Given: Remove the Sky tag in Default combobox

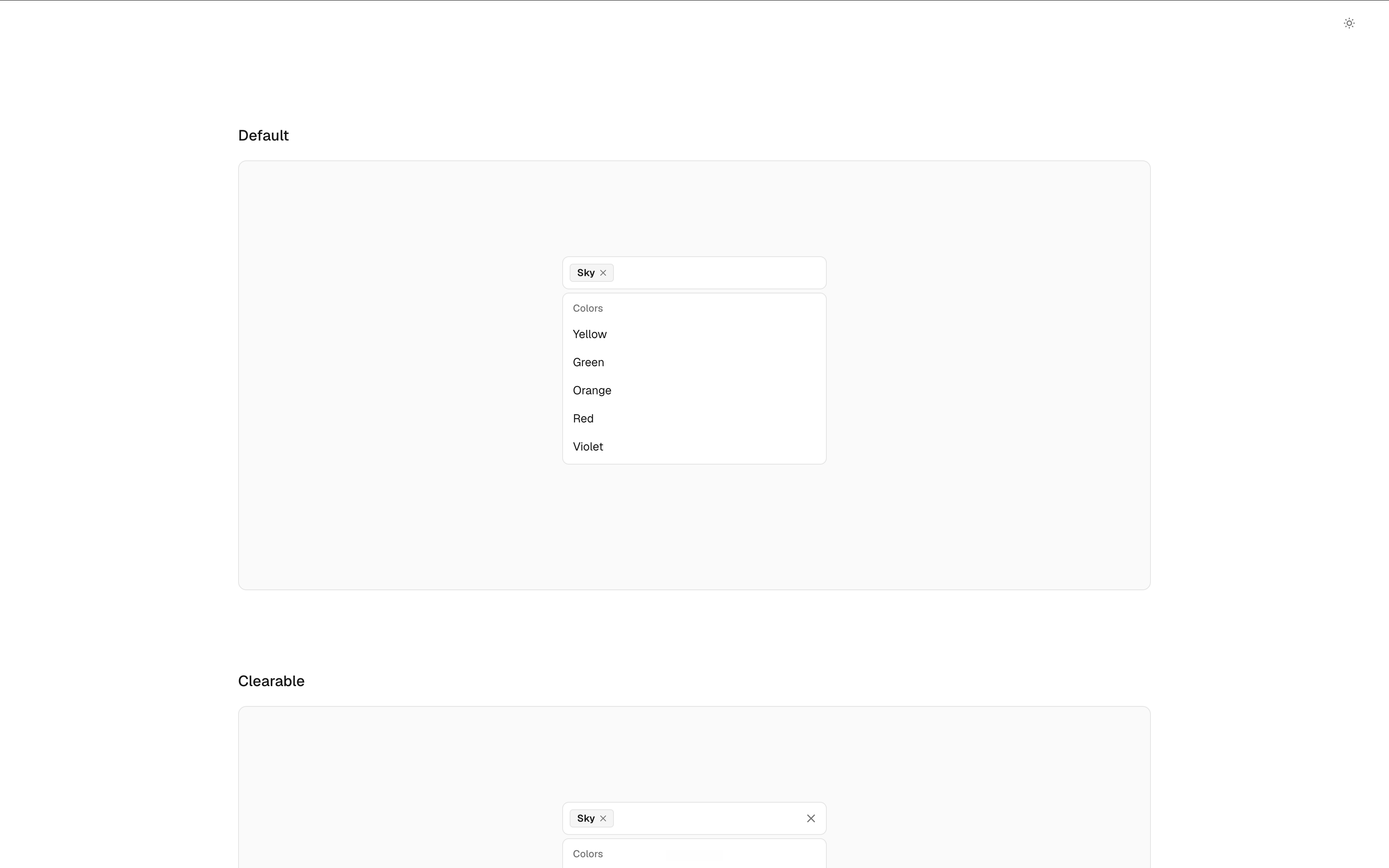Looking at the screenshot, I should pyautogui.click(x=603, y=273).
